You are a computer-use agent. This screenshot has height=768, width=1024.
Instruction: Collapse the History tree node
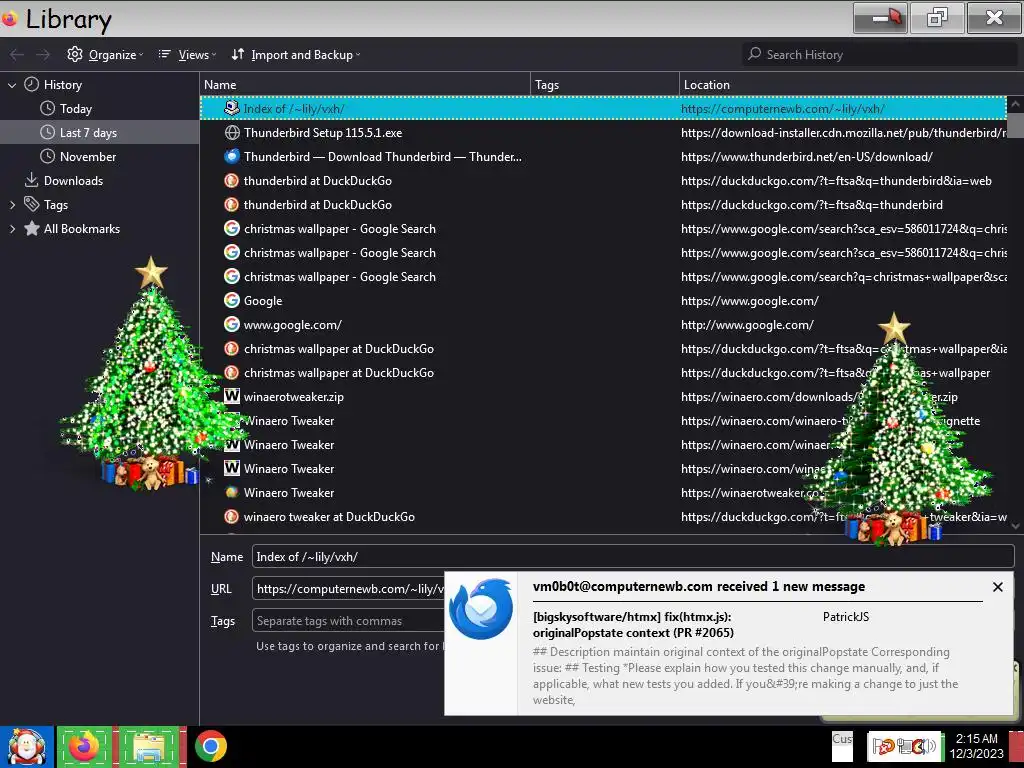pos(12,85)
